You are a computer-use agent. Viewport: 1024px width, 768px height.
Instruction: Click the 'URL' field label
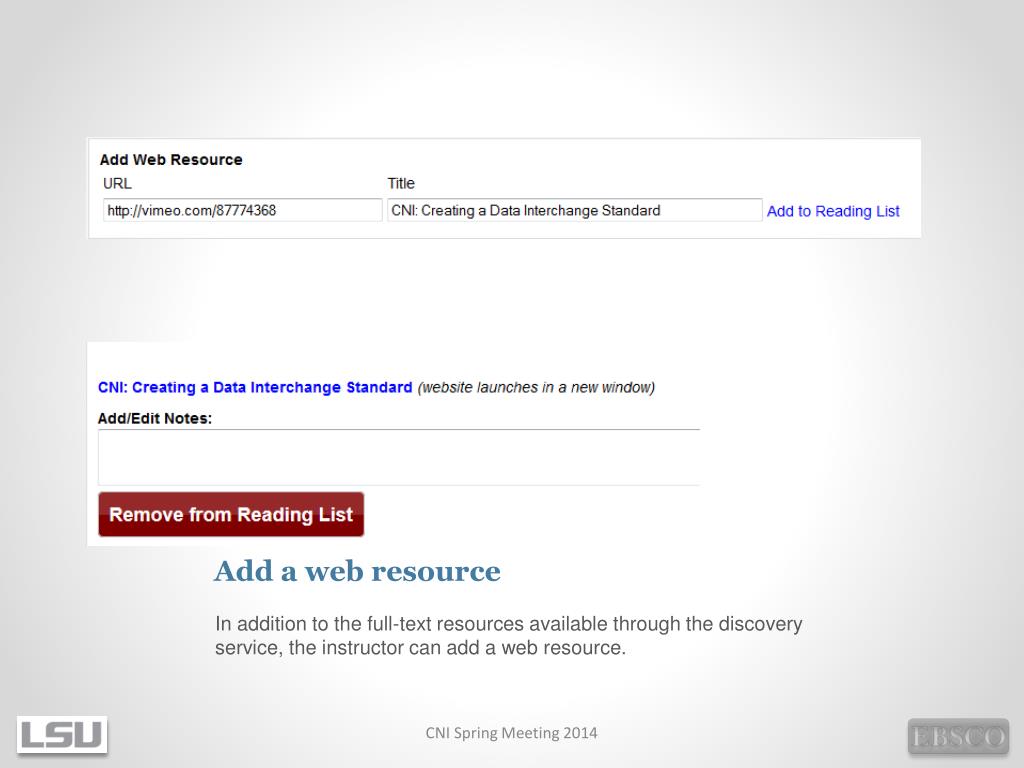click(118, 184)
